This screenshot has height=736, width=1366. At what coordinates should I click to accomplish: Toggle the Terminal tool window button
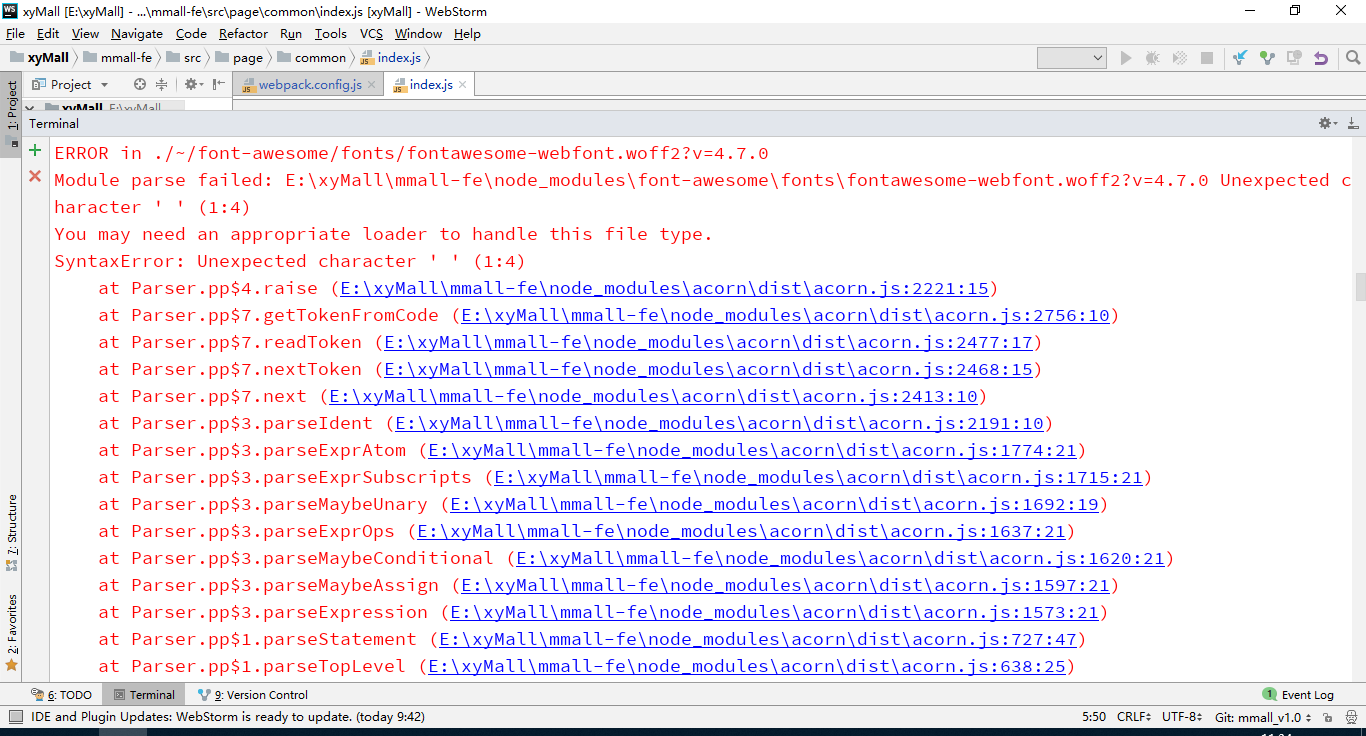point(144,695)
